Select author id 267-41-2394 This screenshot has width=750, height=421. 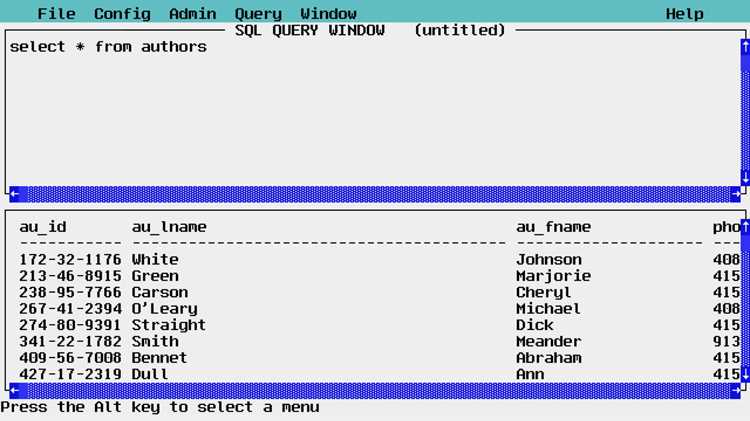tap(70, 309)
